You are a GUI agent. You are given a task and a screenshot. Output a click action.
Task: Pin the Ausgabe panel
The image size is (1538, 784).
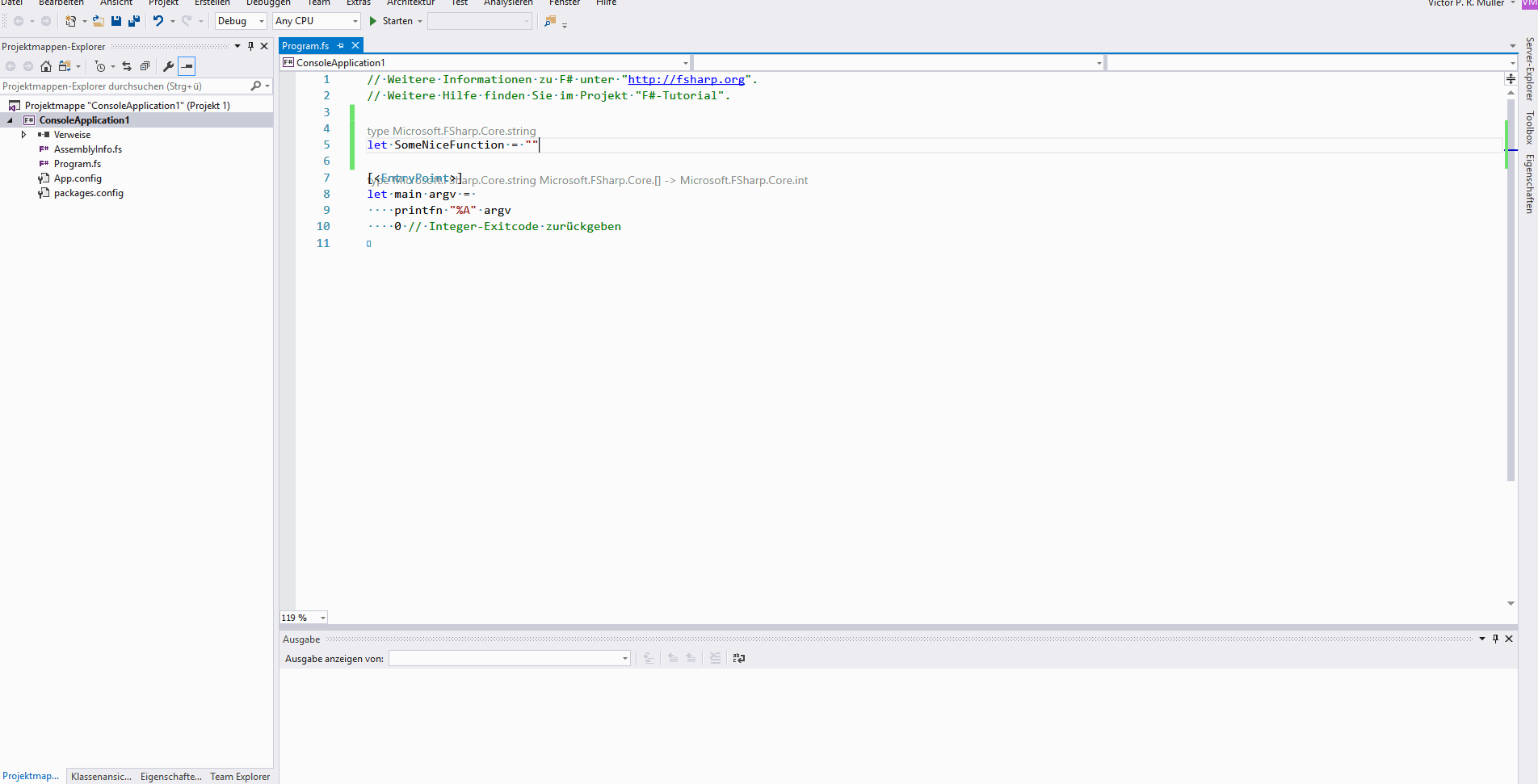coord(1495,638)
